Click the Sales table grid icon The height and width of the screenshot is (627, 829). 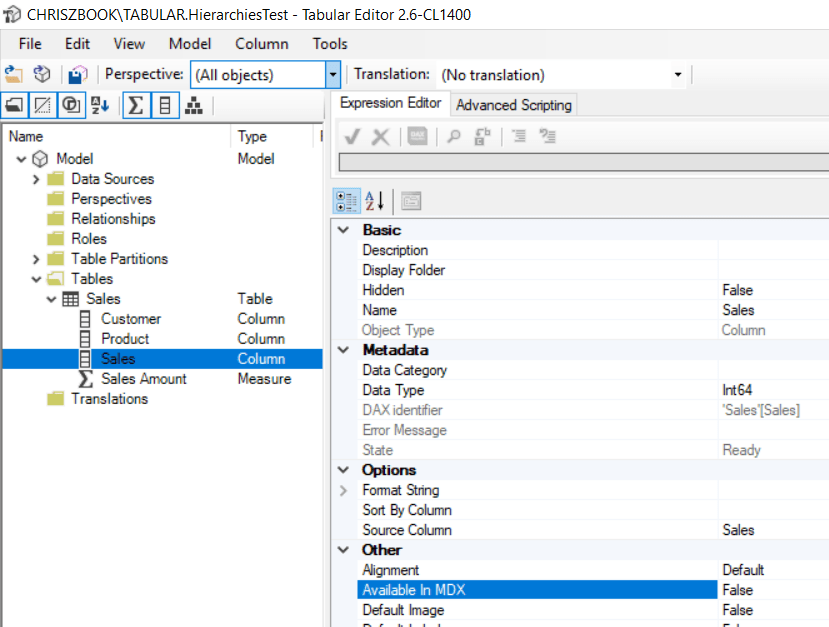click(x=70, y=299)
